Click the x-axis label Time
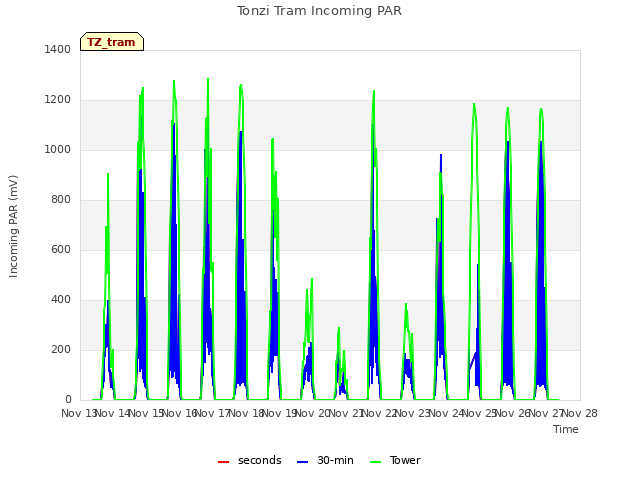 click(566, 429)
